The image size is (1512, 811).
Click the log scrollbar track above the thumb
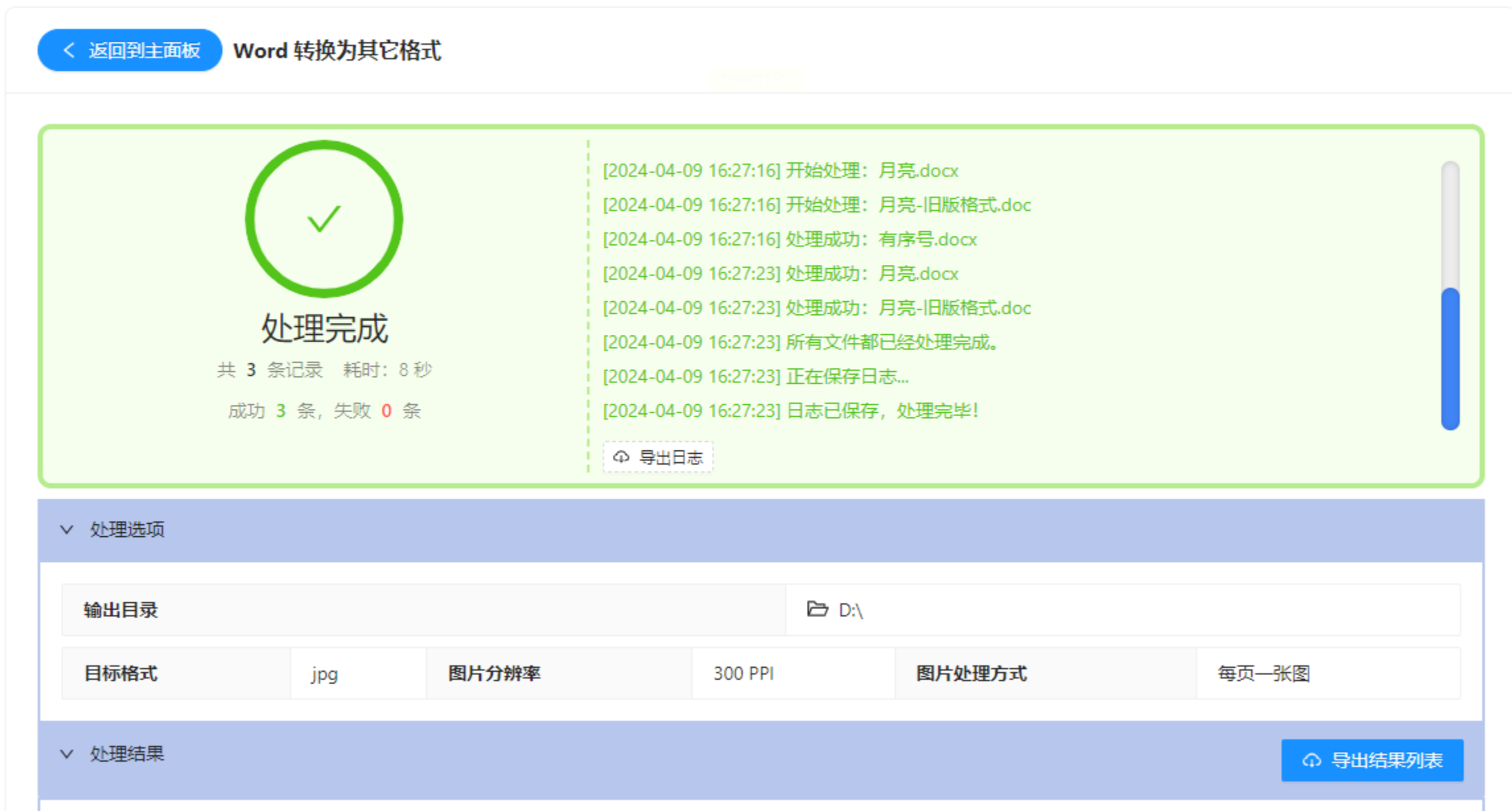pyautogui.click(x=1450, y=225)
